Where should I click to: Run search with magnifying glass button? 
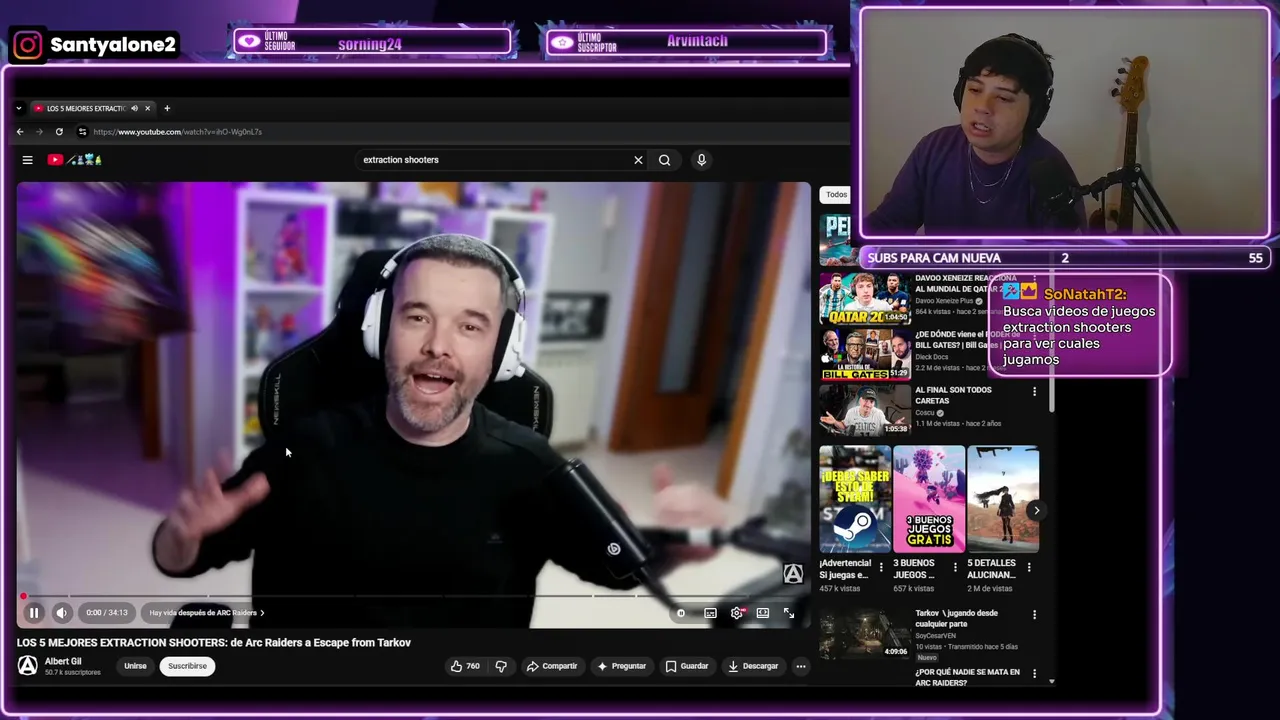pyautogui.click(x=664, y=160)
